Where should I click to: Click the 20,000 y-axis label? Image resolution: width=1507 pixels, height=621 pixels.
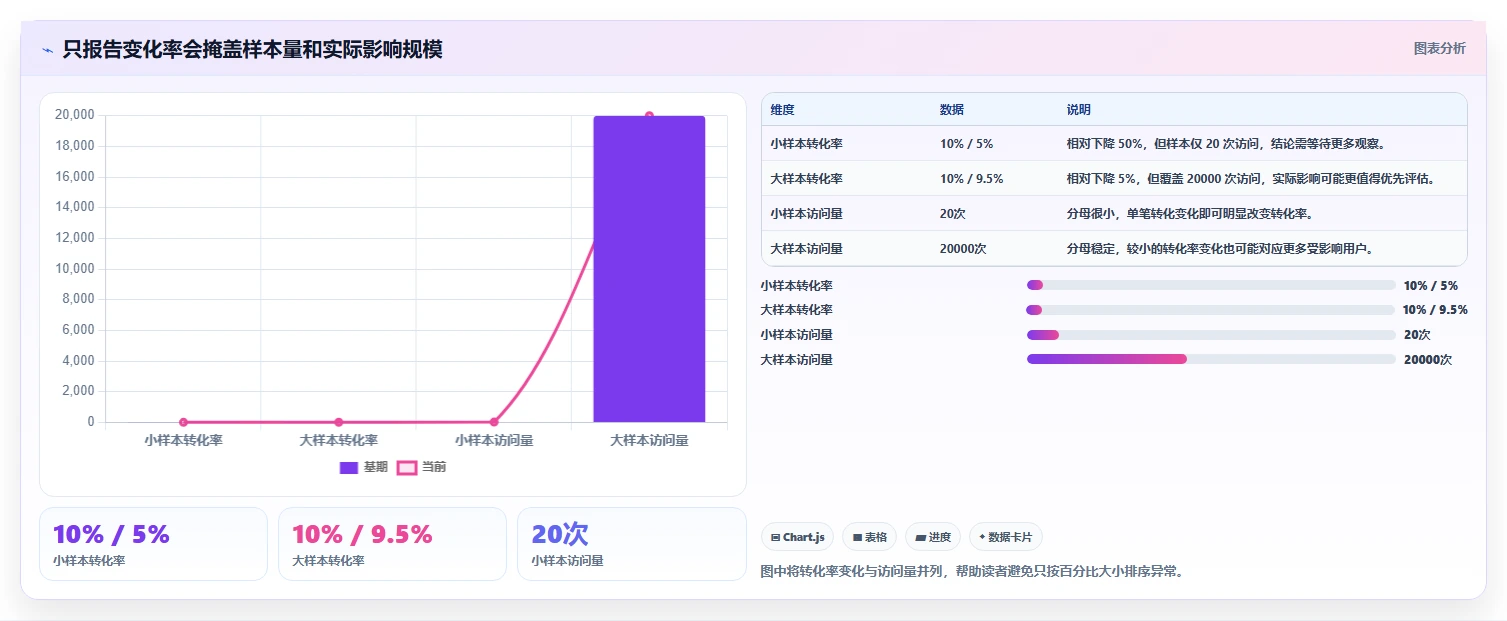coord(75,115)
